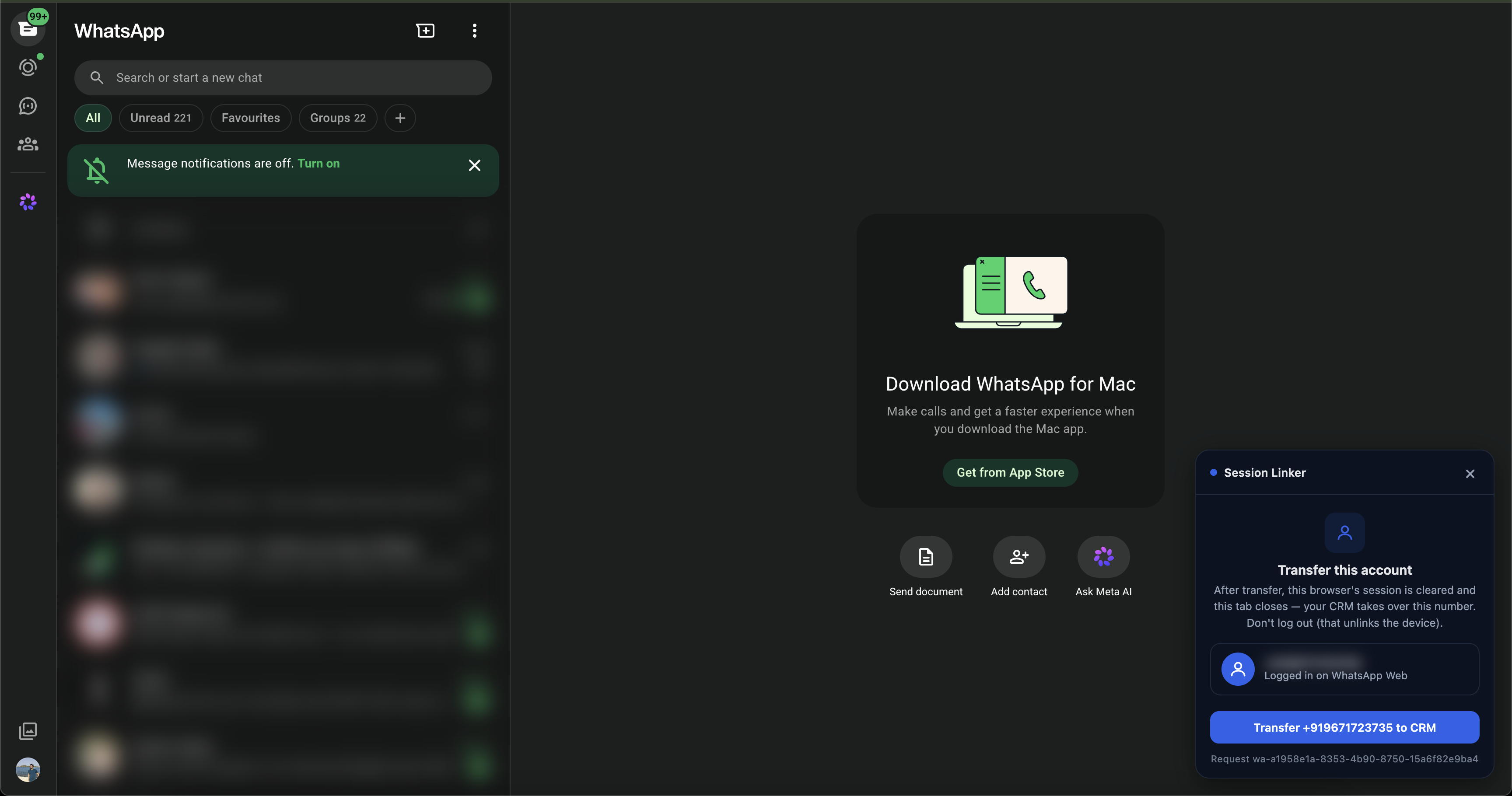
Task: Click the Request wa-a1958e1a ID text
Action: pos(1344,759)
